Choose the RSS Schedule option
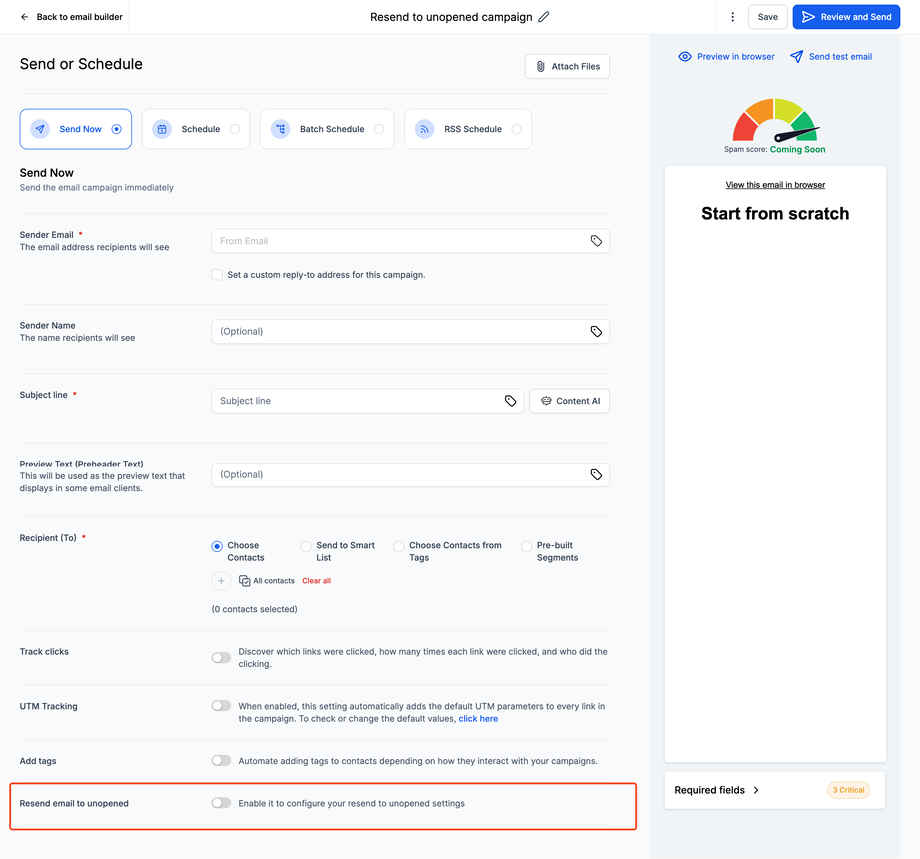This screenshot has height=859, width=920. tap(468, 129)
